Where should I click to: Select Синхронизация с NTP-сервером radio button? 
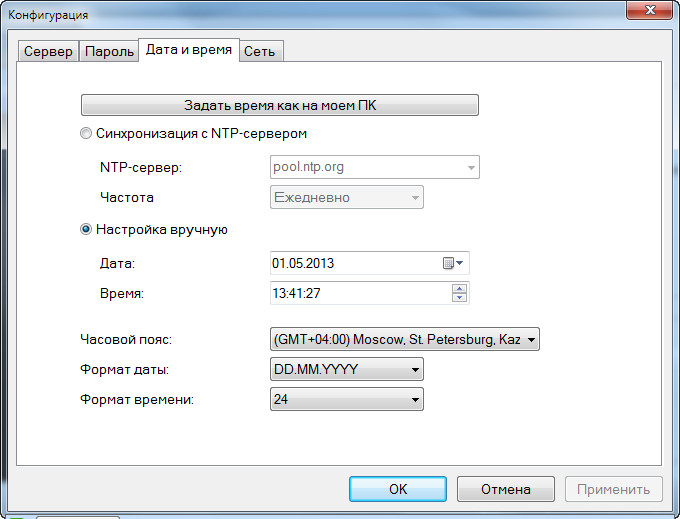86,133
